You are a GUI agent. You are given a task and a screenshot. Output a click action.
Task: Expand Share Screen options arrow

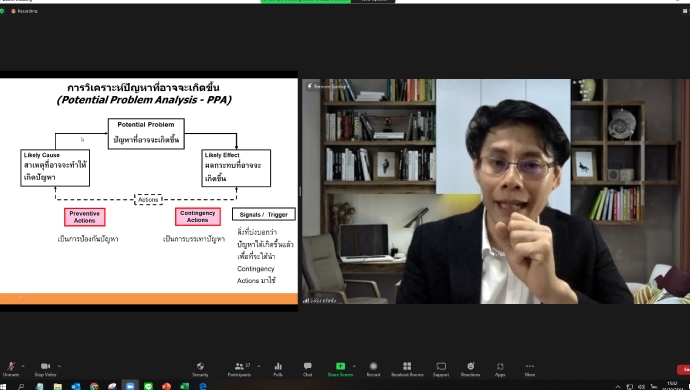354,366
